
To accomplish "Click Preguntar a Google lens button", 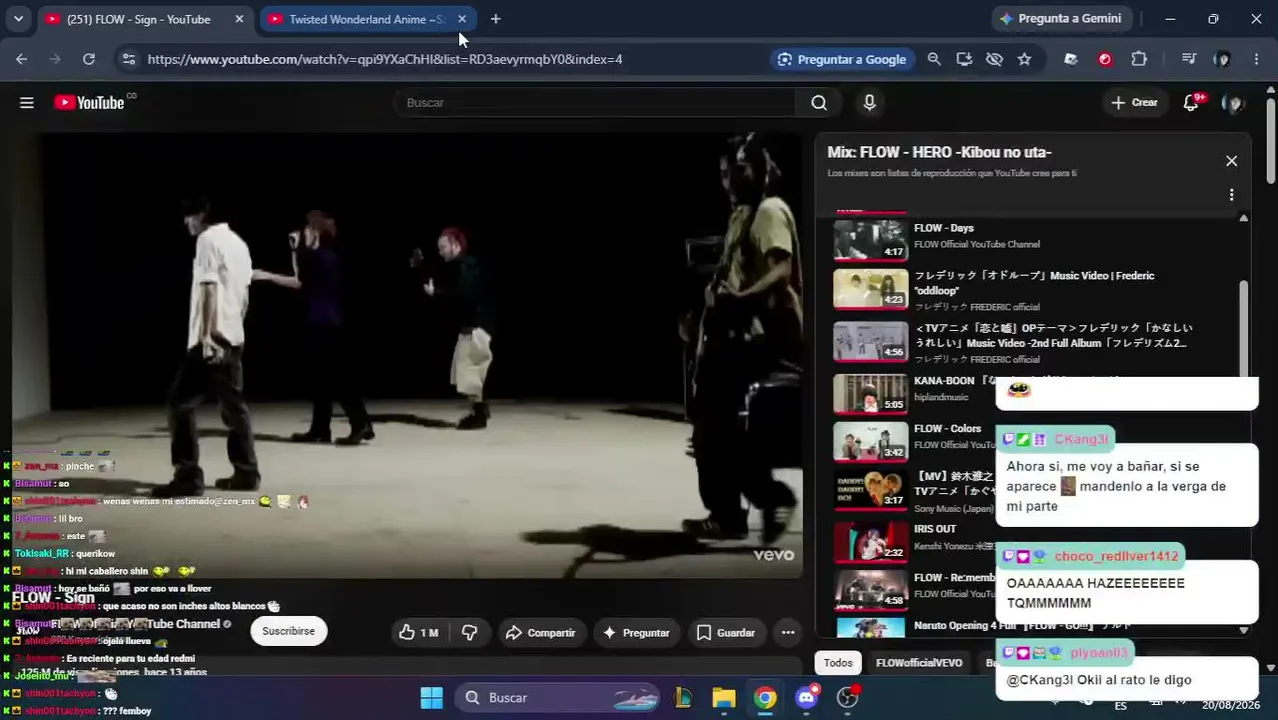I will pos(842,59).
